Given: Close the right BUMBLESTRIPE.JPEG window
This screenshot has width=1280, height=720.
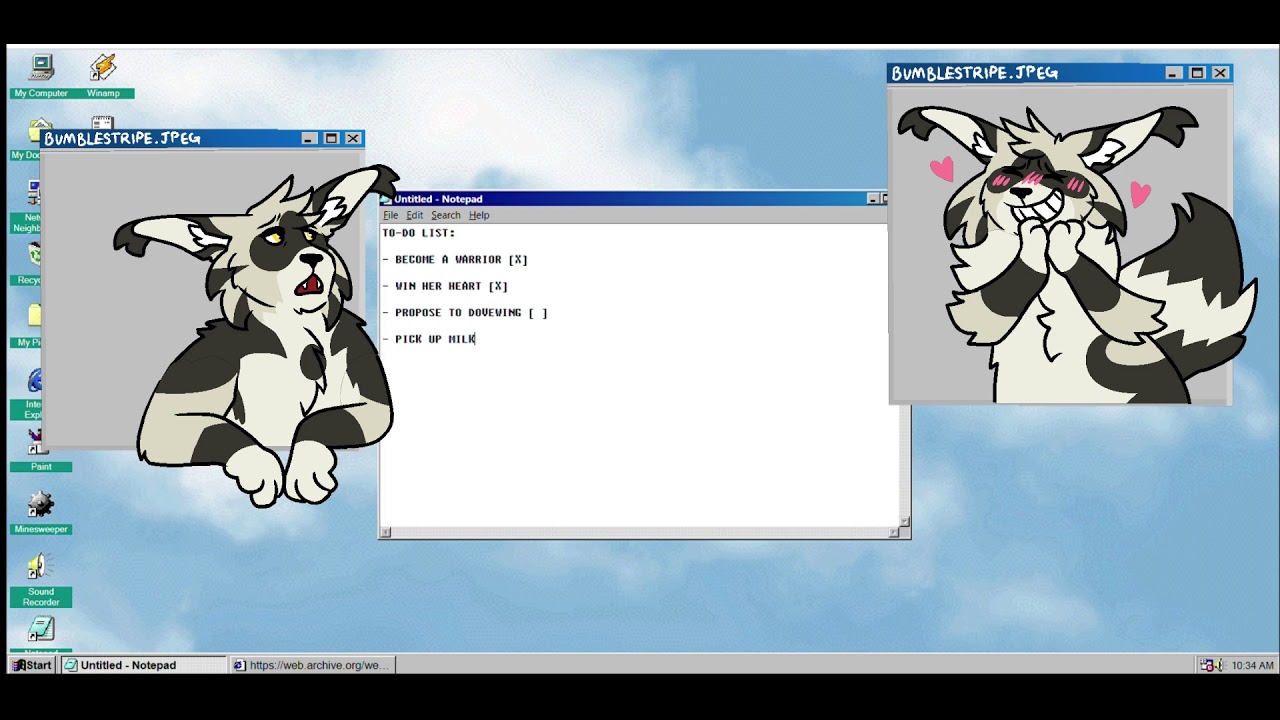Looking at the screenshot, I should [x=1220, y=73].
